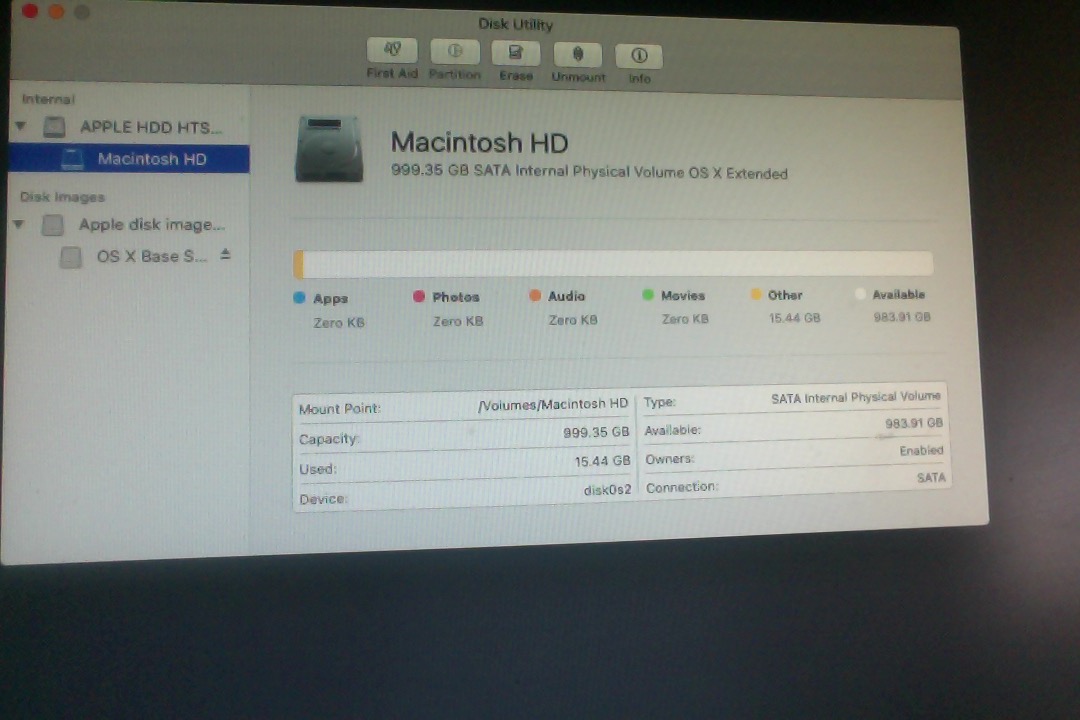Click the First Aid label
This screenshot has height=720, width=1080.
[392, 73]
